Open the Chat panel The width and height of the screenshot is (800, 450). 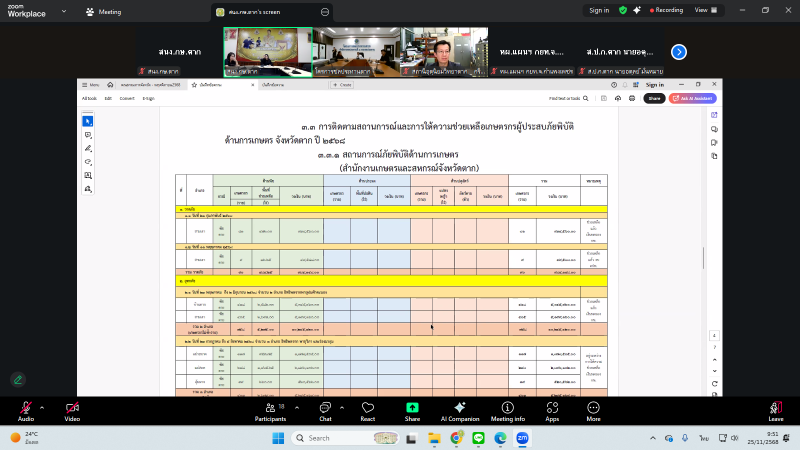[325, 408]
